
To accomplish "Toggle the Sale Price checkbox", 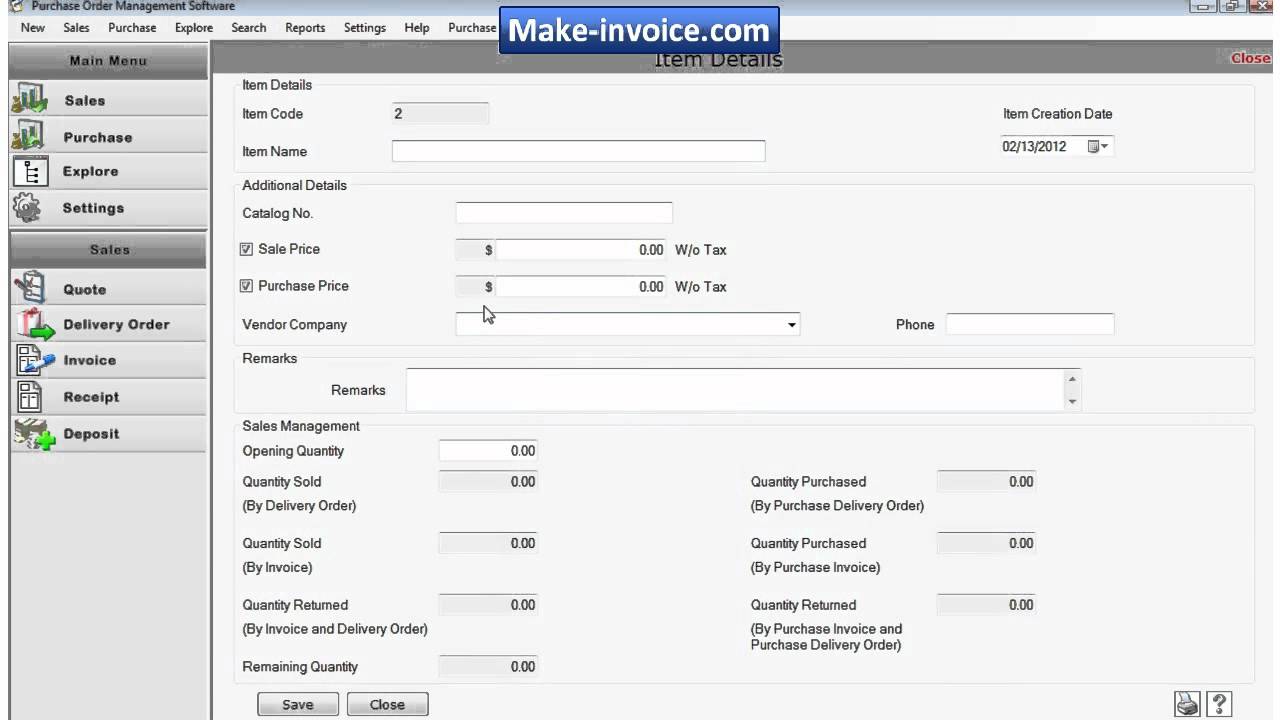I will pos(247,249).
